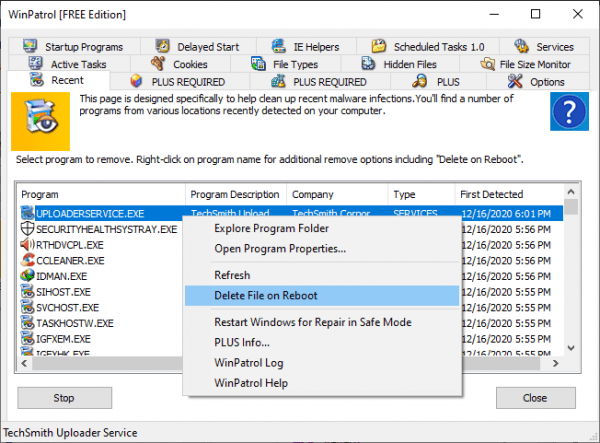Maximize the WinPatrol window
The height and width of the screenshot is (443, 600).
click(x=536, y=14)
